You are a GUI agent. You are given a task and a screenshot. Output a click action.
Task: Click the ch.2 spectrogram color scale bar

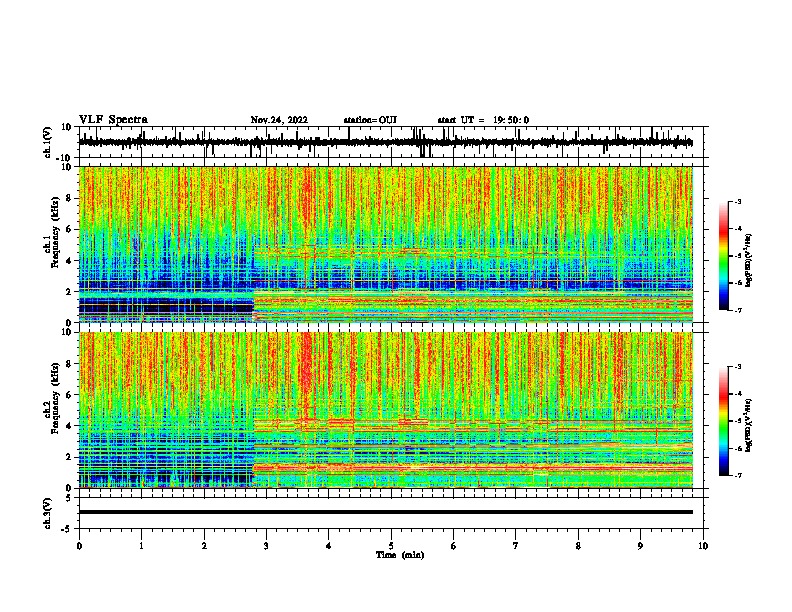click(x=724, y=421)
